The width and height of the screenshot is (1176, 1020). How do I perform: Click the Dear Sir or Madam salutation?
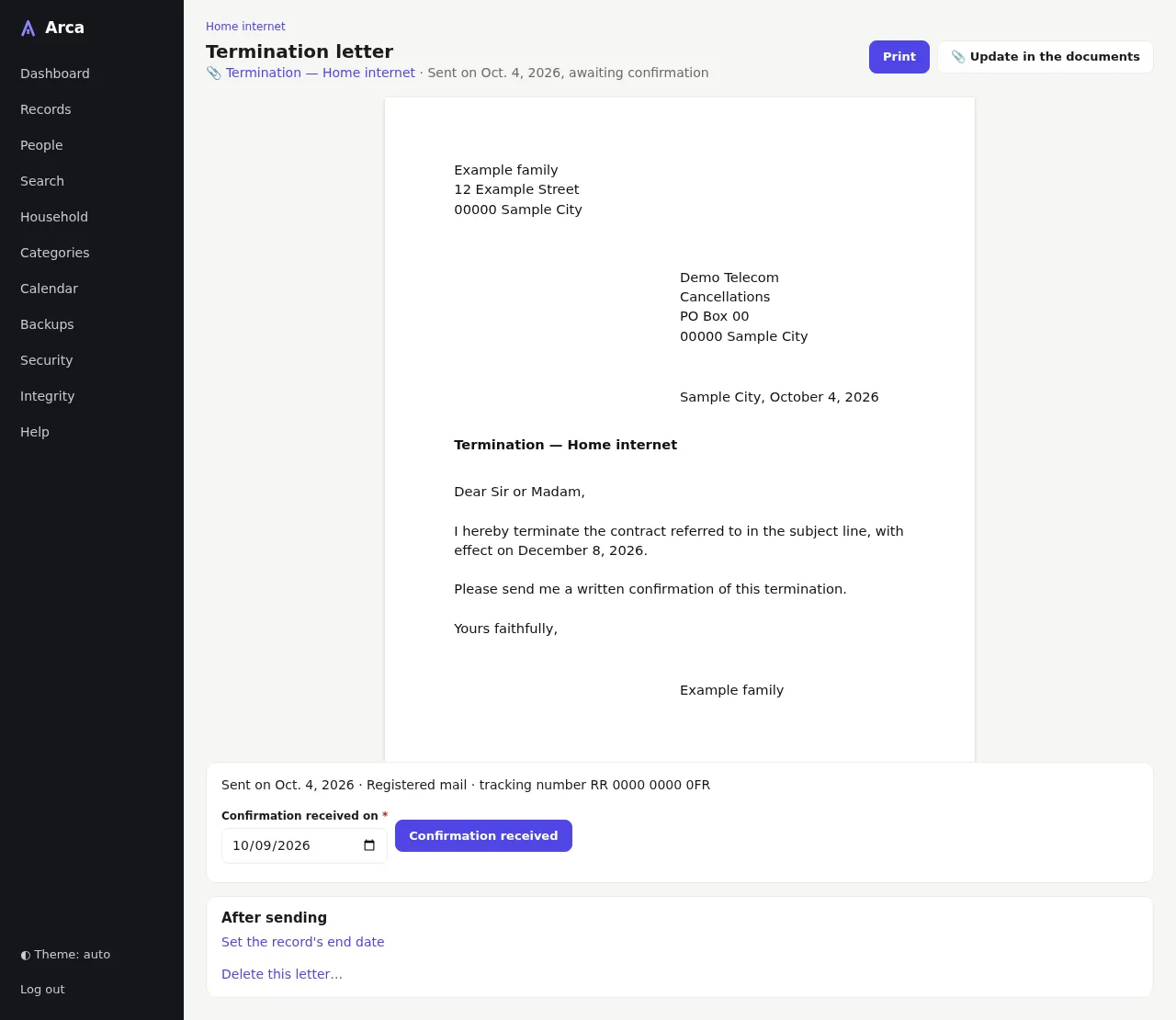tap(519, 492)
